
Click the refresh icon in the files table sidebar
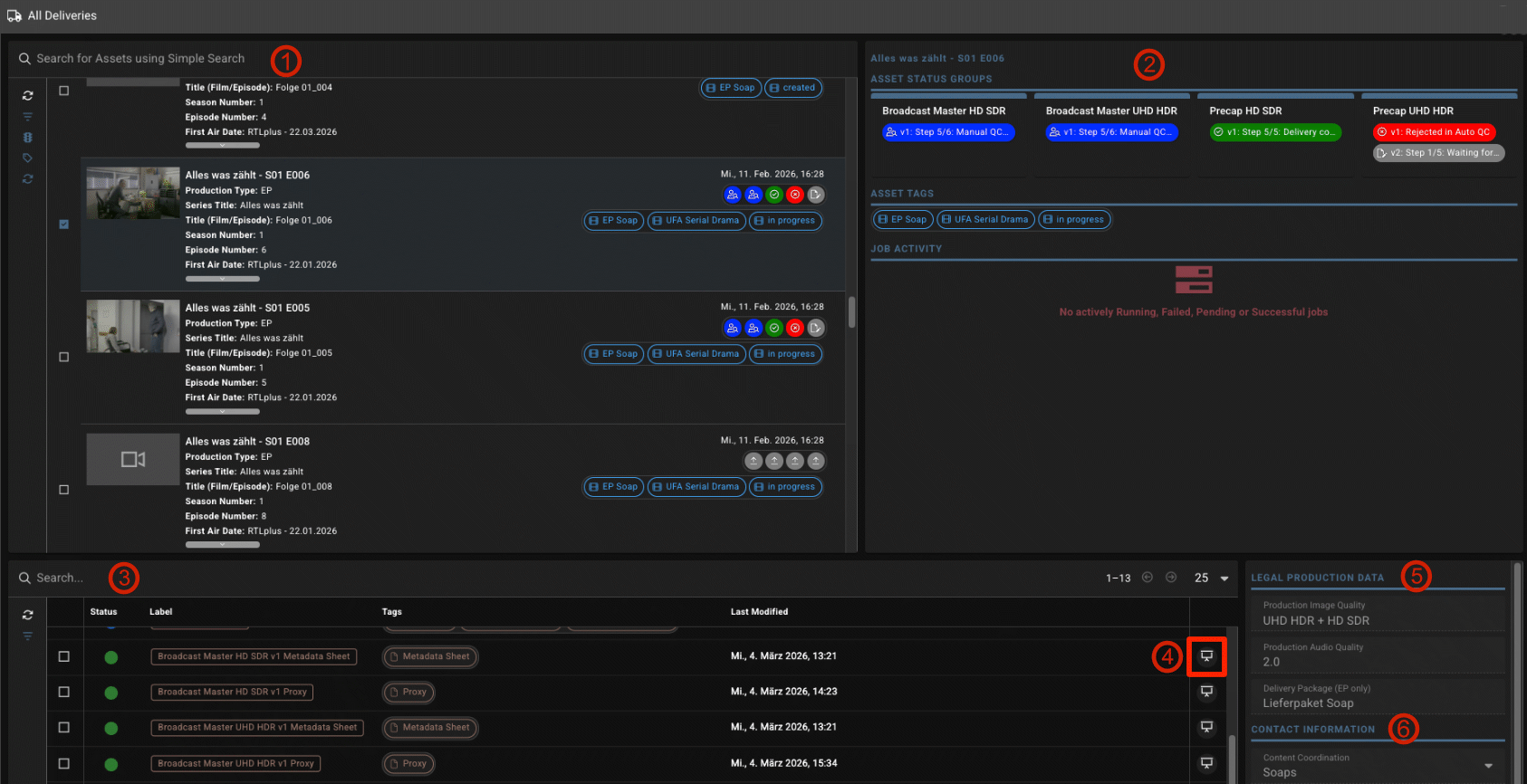[x=28, y=615]
